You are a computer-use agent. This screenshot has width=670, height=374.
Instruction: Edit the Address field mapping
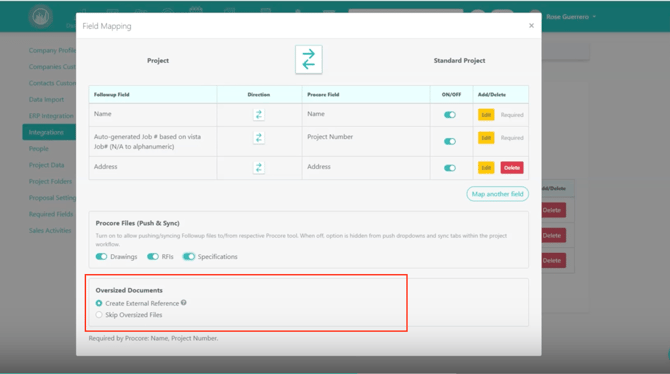tap(486, 168)
